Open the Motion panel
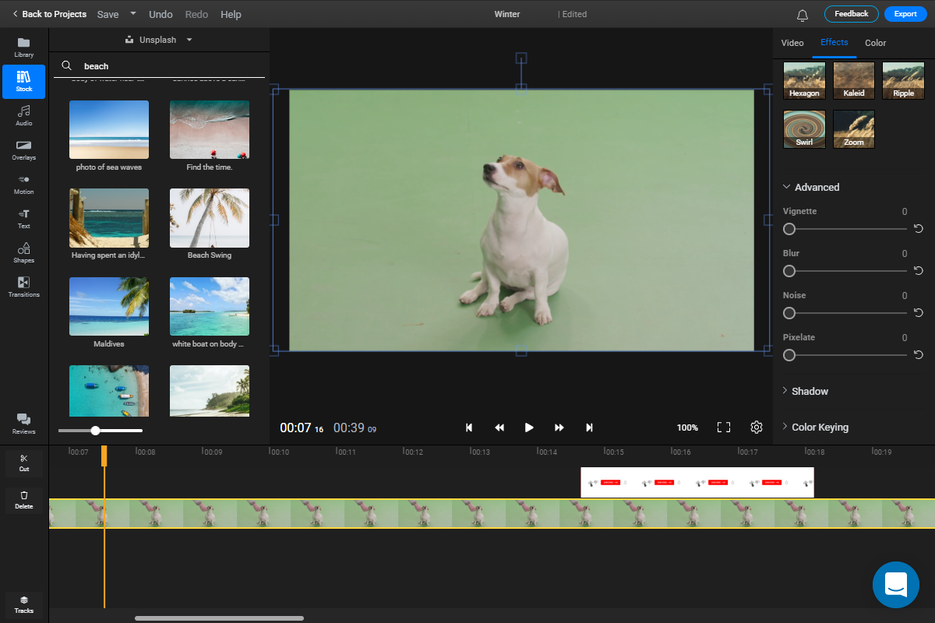Image resolution: width=935 pixels, height=623 pixels. pyautogui.click(x=23, y=183)
